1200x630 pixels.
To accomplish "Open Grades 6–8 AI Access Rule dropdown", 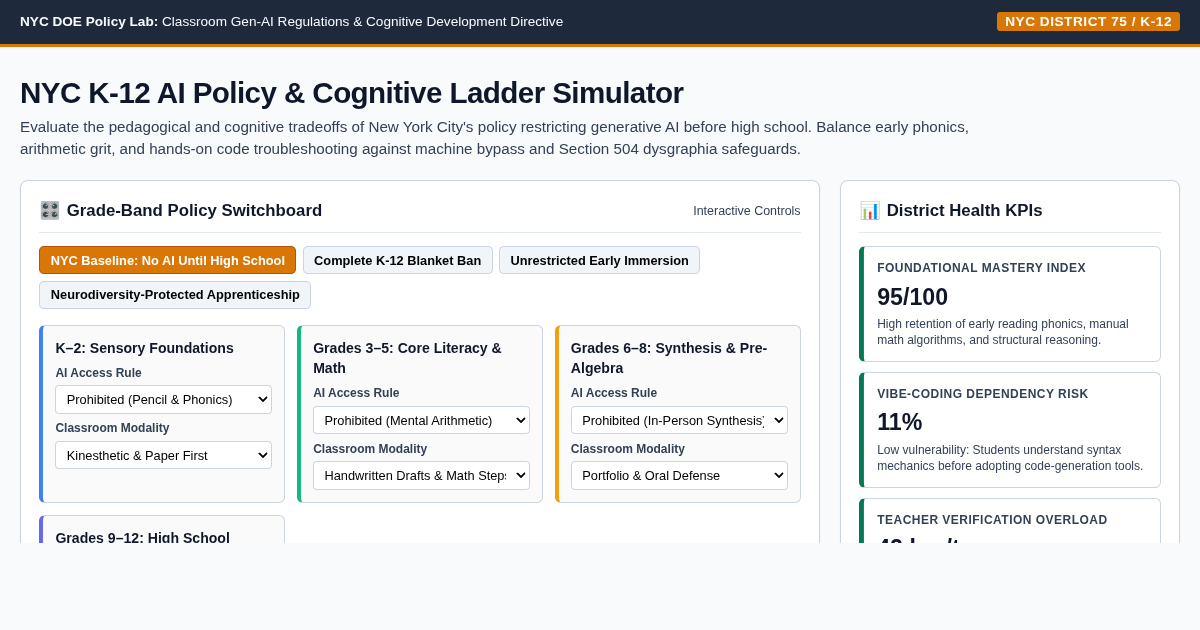I will pyautogui.click(x=679, y=420).
